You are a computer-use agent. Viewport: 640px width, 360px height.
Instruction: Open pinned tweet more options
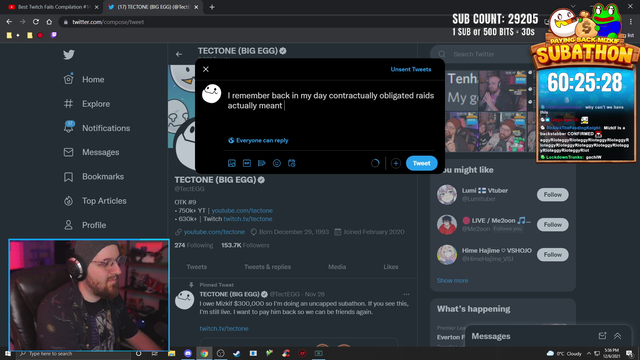click(406, 294)
